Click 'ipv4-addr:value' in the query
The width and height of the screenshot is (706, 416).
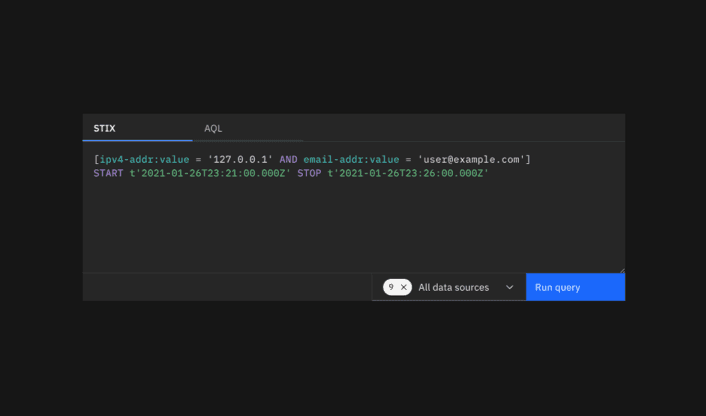pos(144,160)
